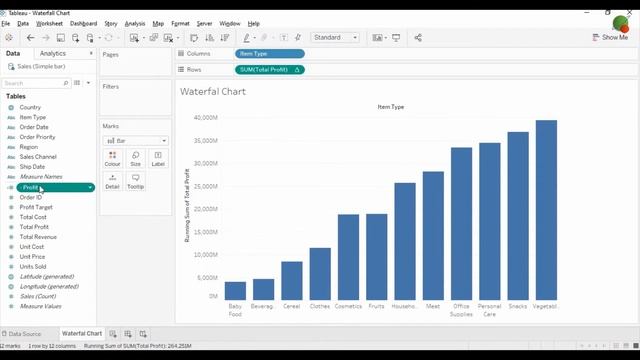Click the New Worksheet toolbar icon
This screenshot has height=360, width=640.
[134, 38]
